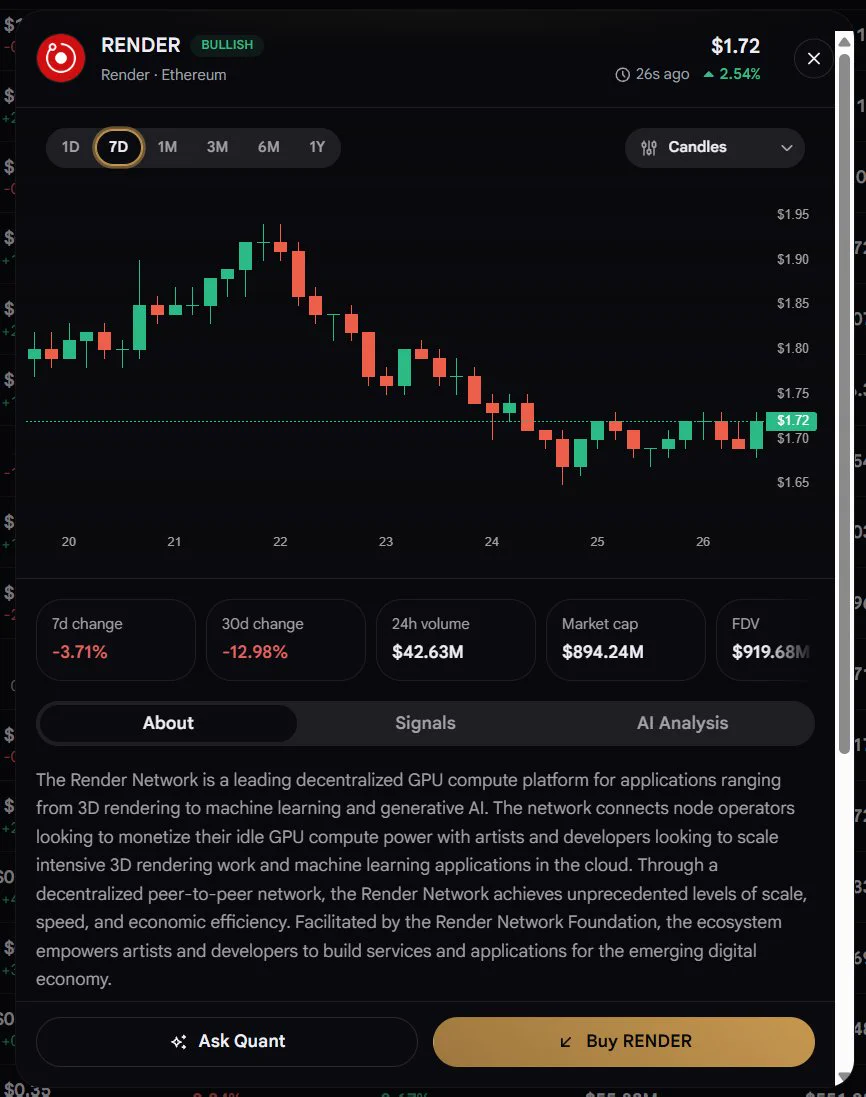This screenshot has width=866, height=1097.
Task: Close the RENDER detail panel
Action: coord(814,58)
